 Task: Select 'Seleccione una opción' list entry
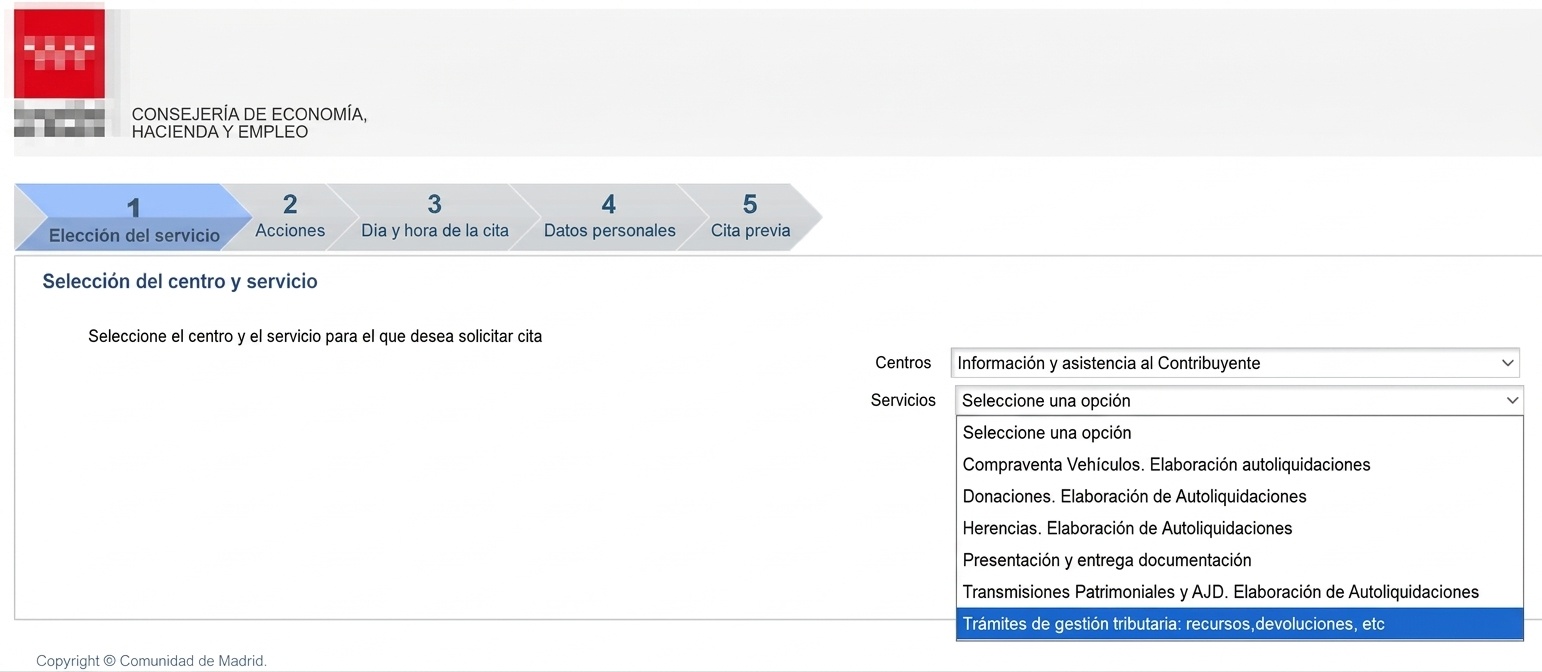(1239, 433)
